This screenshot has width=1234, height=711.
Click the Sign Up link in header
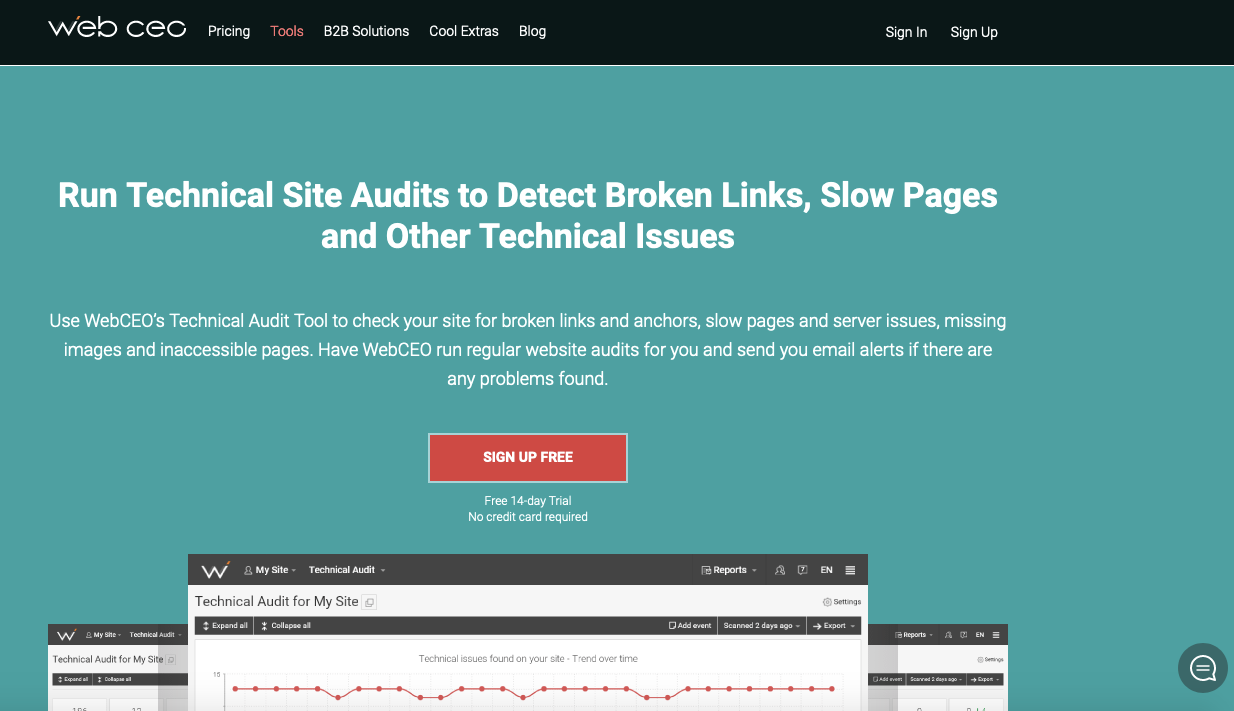[x=974, y=32]
